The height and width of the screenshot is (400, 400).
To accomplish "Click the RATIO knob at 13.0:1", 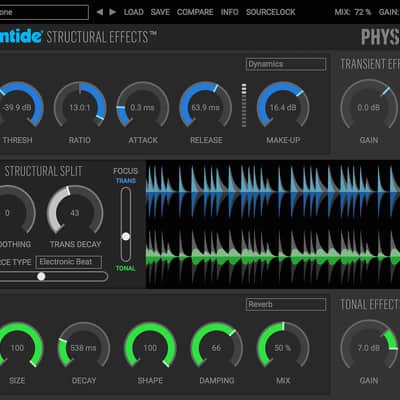I will click(x=80, y=105).
